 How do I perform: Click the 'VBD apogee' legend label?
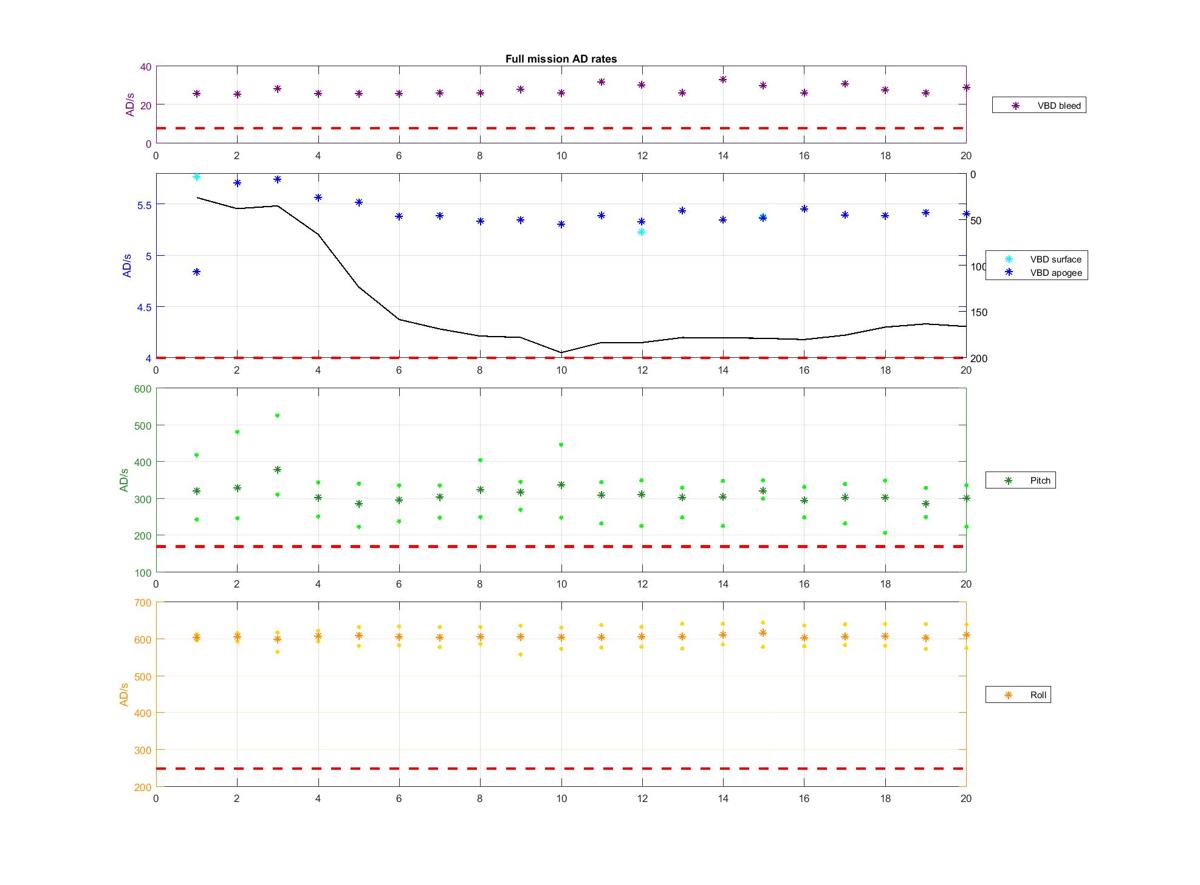(1056, 272)
